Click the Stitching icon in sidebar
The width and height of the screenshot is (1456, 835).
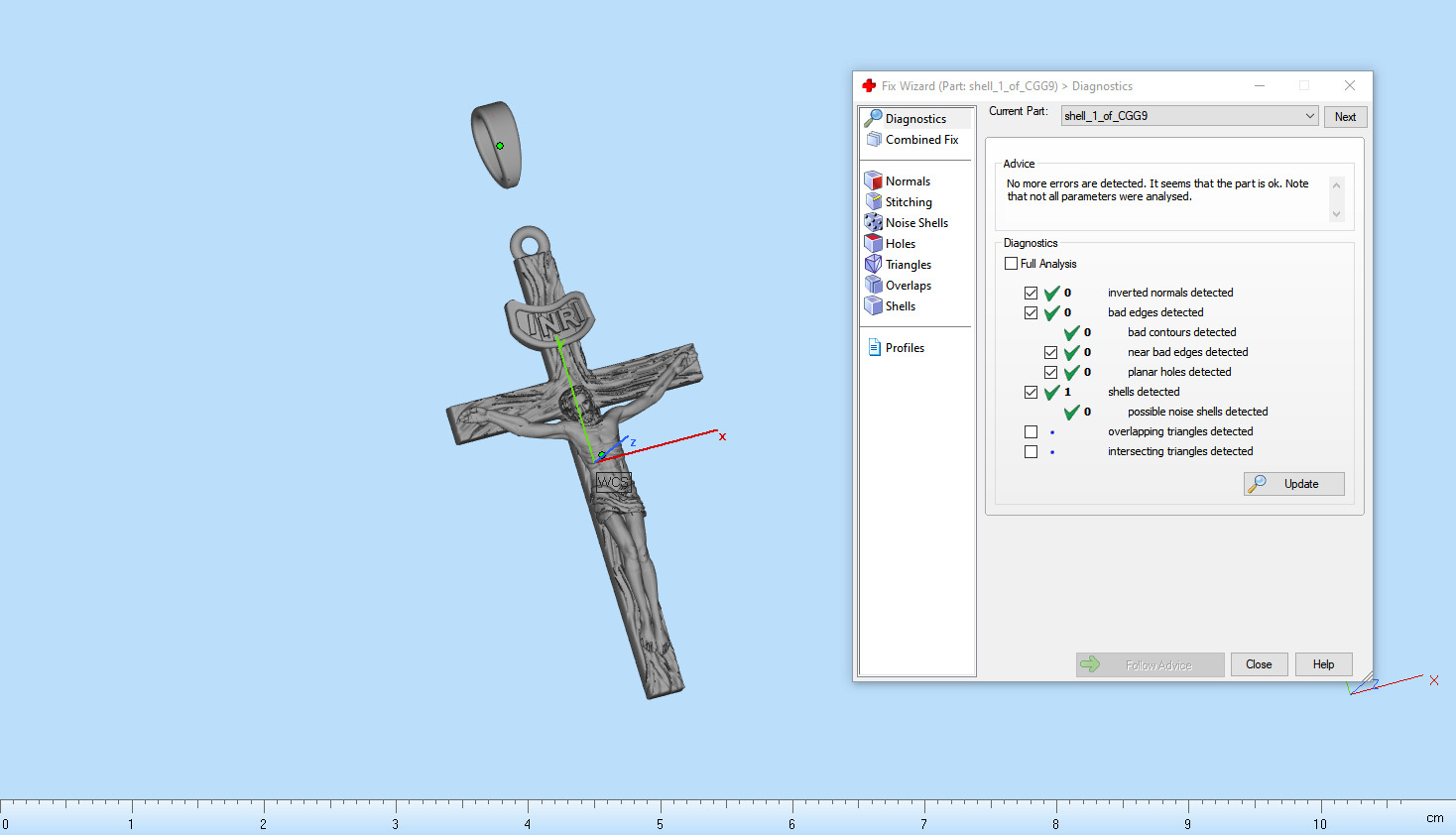(x=873, y=201)
